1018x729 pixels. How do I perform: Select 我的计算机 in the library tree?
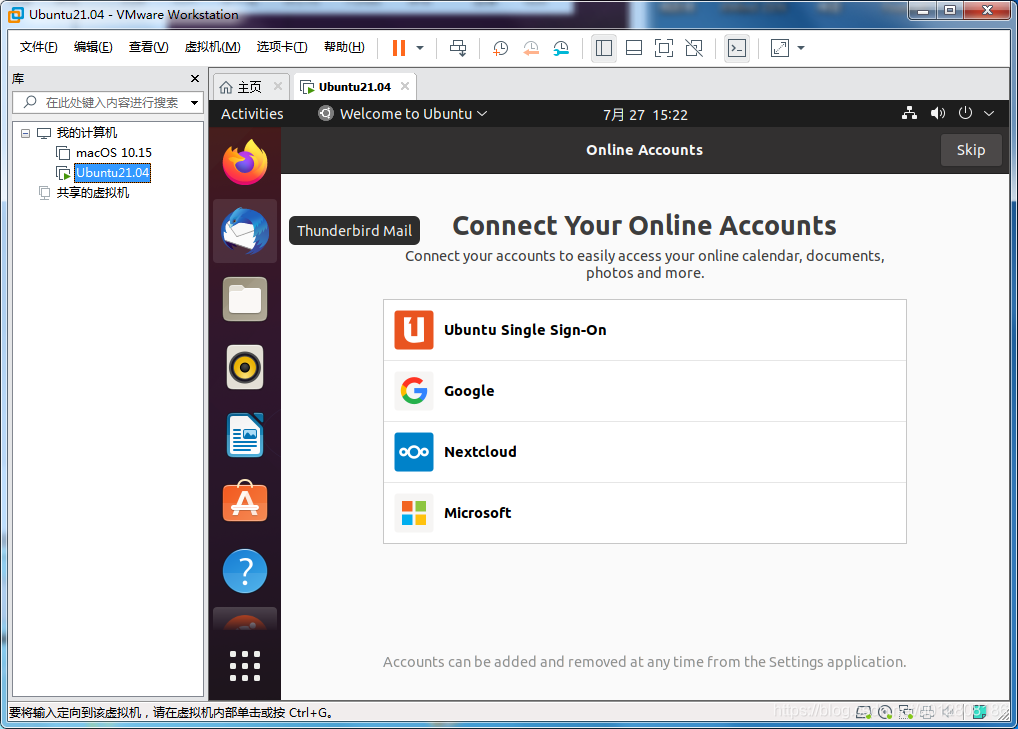pos(86,132)
